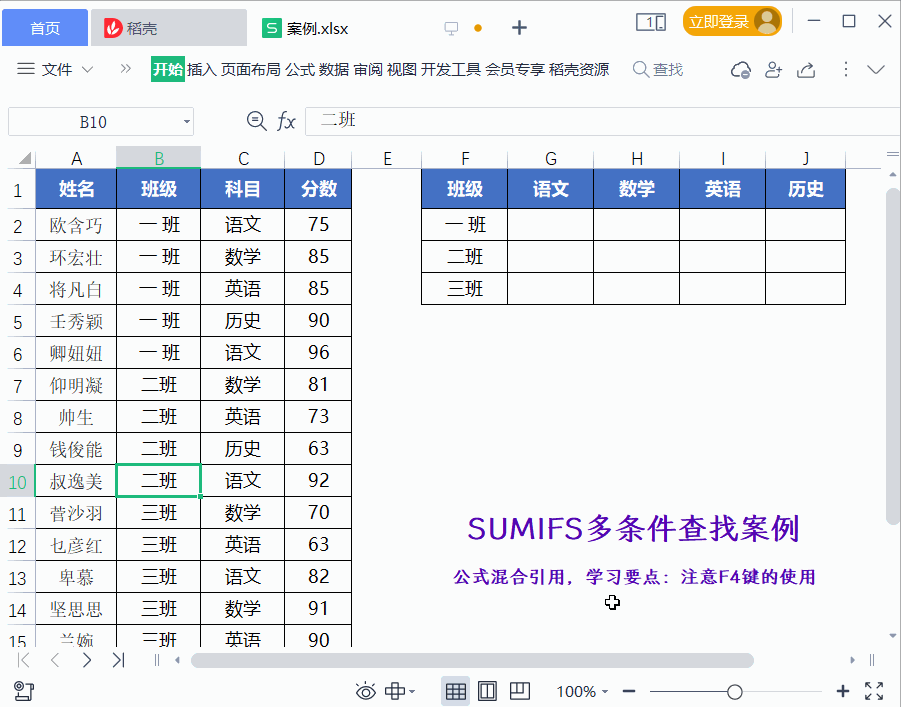This screenshot has width=901, height=707.
Task: Select row 10 header
Action: pyautogui.click(x=18, y=481)
